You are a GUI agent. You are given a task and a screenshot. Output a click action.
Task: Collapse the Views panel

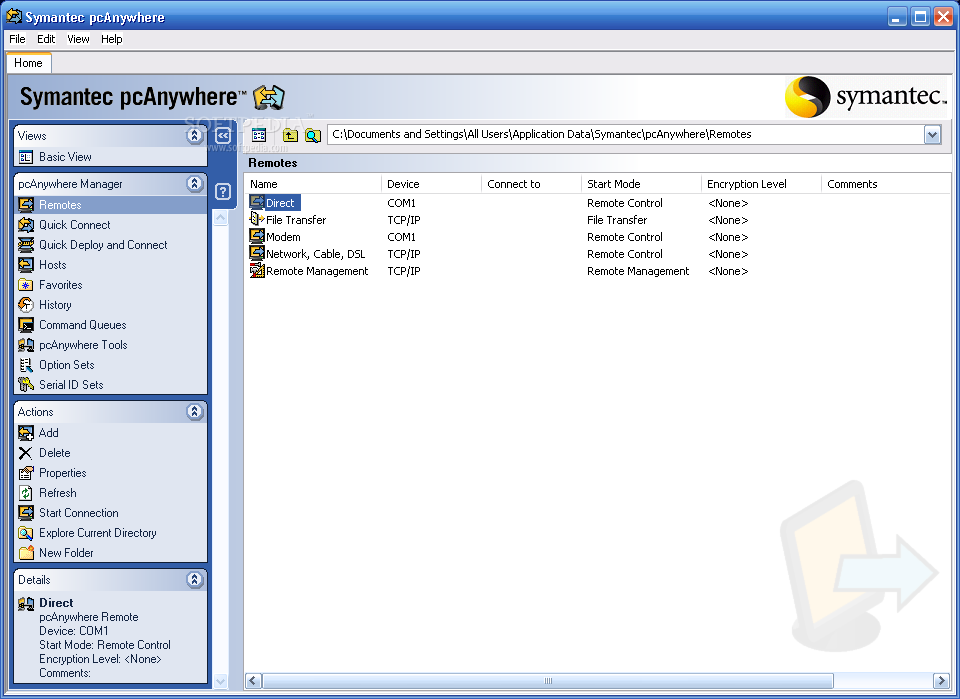195,136
